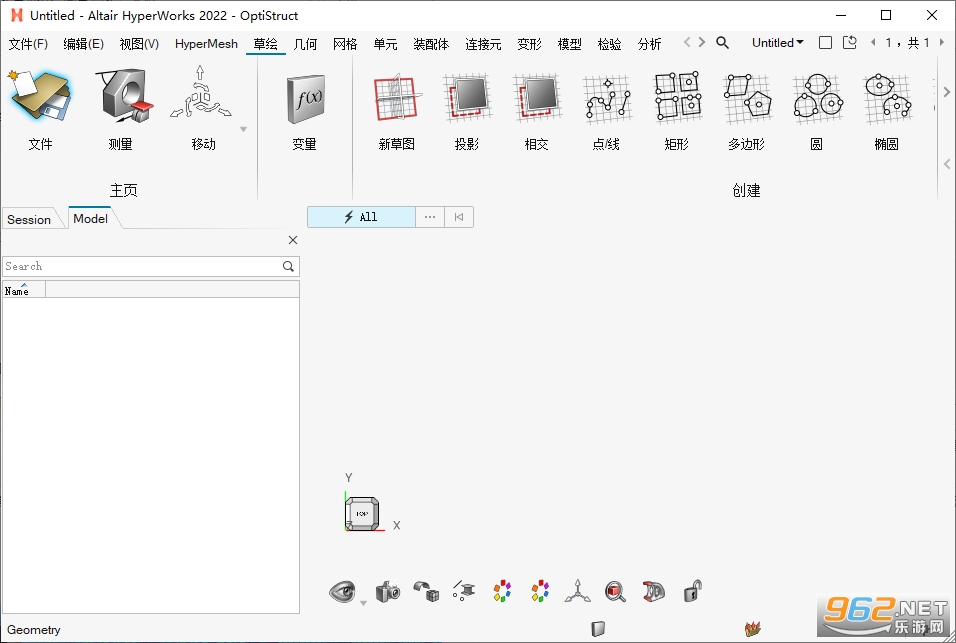956x643 pixels.
Task: Open the 编辑(E) menu
Action: [x=84, y=44]
